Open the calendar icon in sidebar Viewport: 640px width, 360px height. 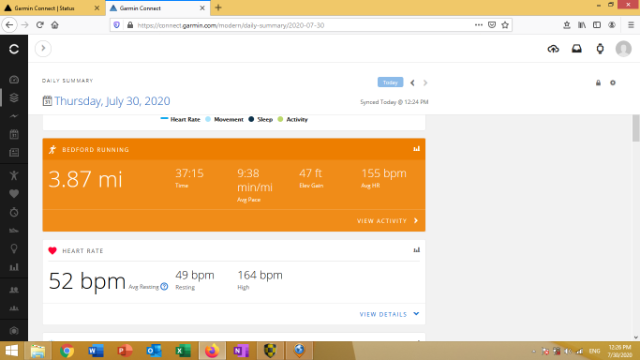(x=14, y=134)
